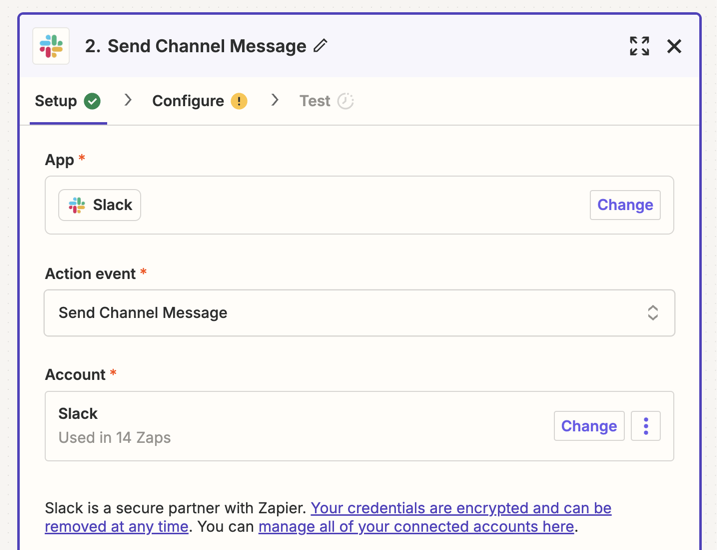717x550 pixels.
Task: Open manage all connected accounts link
Action: pyautogui.click(x=416, y=527)
